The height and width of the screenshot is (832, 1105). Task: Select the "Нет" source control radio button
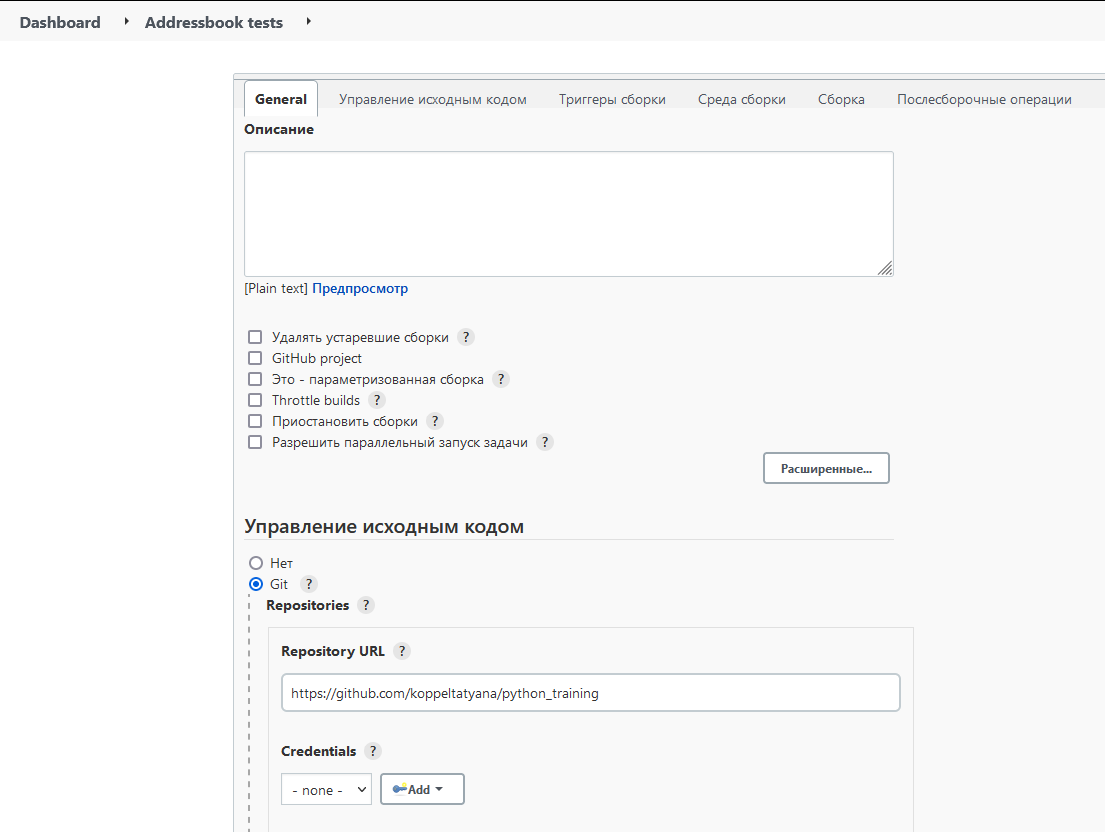click(x=256, y=563)
